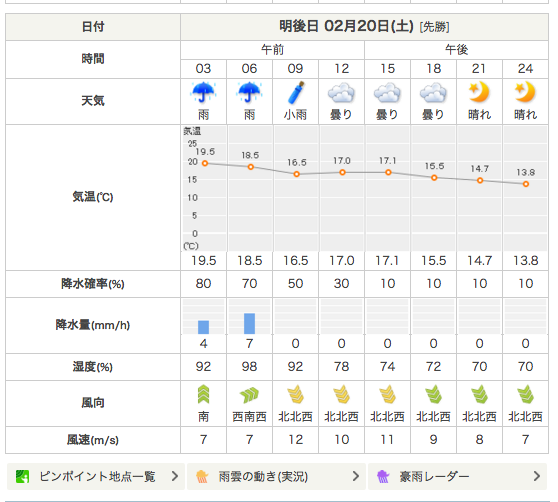Click the wind speed value 11
Screen dimensions: 558x502
pos(387,440)
